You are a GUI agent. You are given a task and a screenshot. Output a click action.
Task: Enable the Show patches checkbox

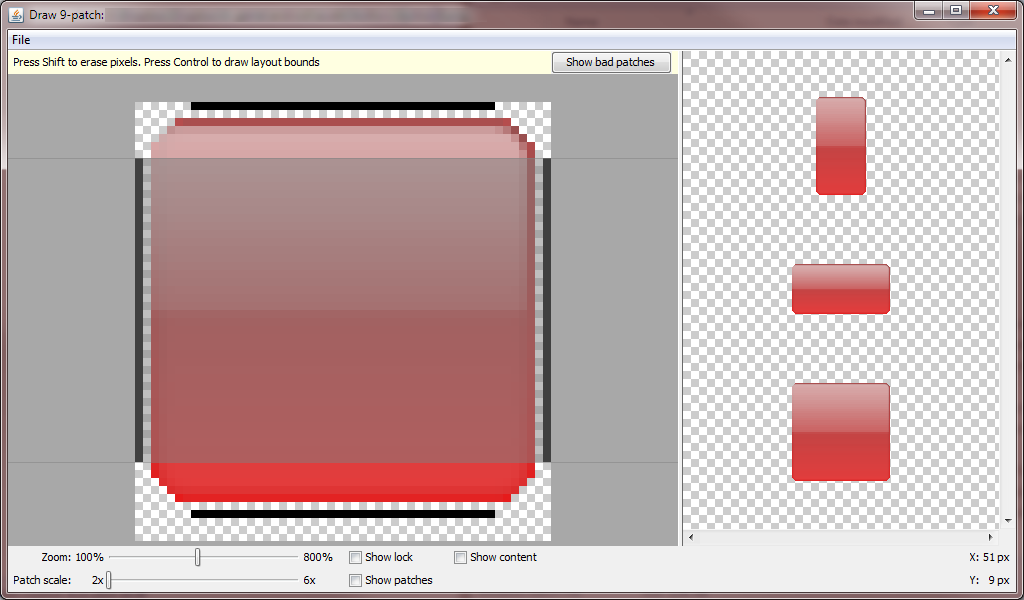click(355, 580)
